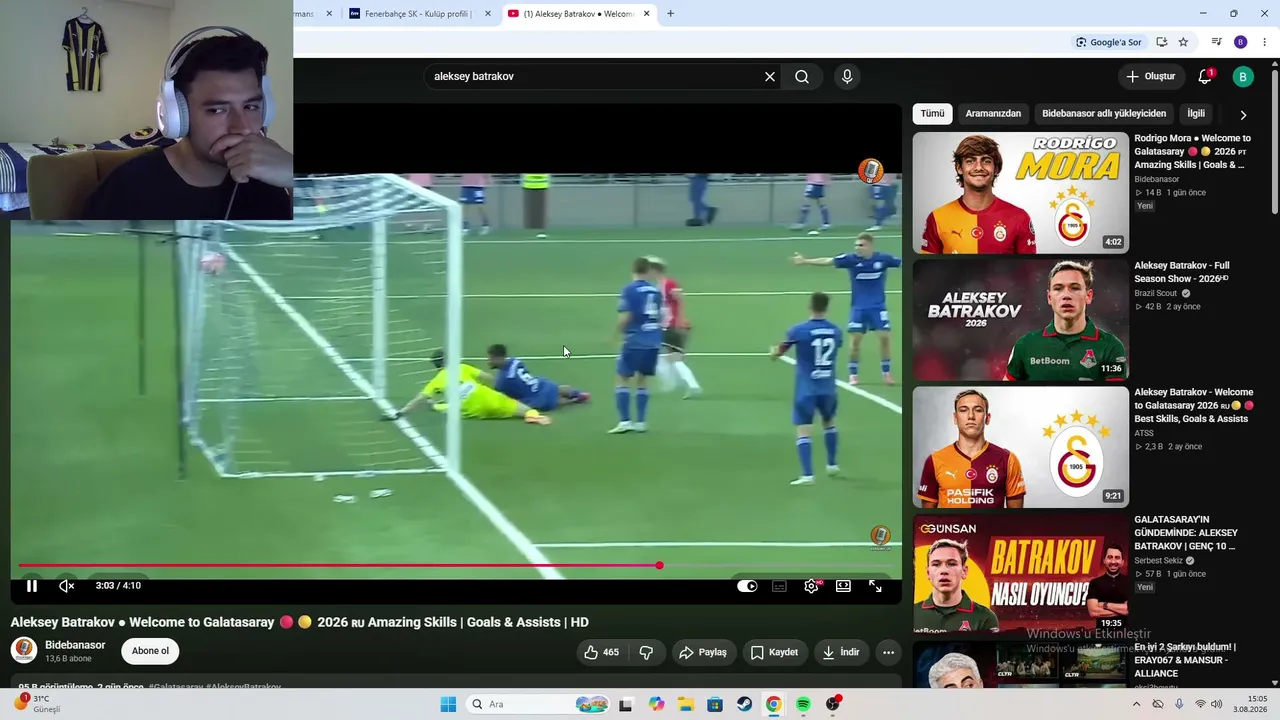The width and height of the screenshot is (1280, 720).
Task: Open Microsoft Store from the taskbar
Action: tap(715, 704)
